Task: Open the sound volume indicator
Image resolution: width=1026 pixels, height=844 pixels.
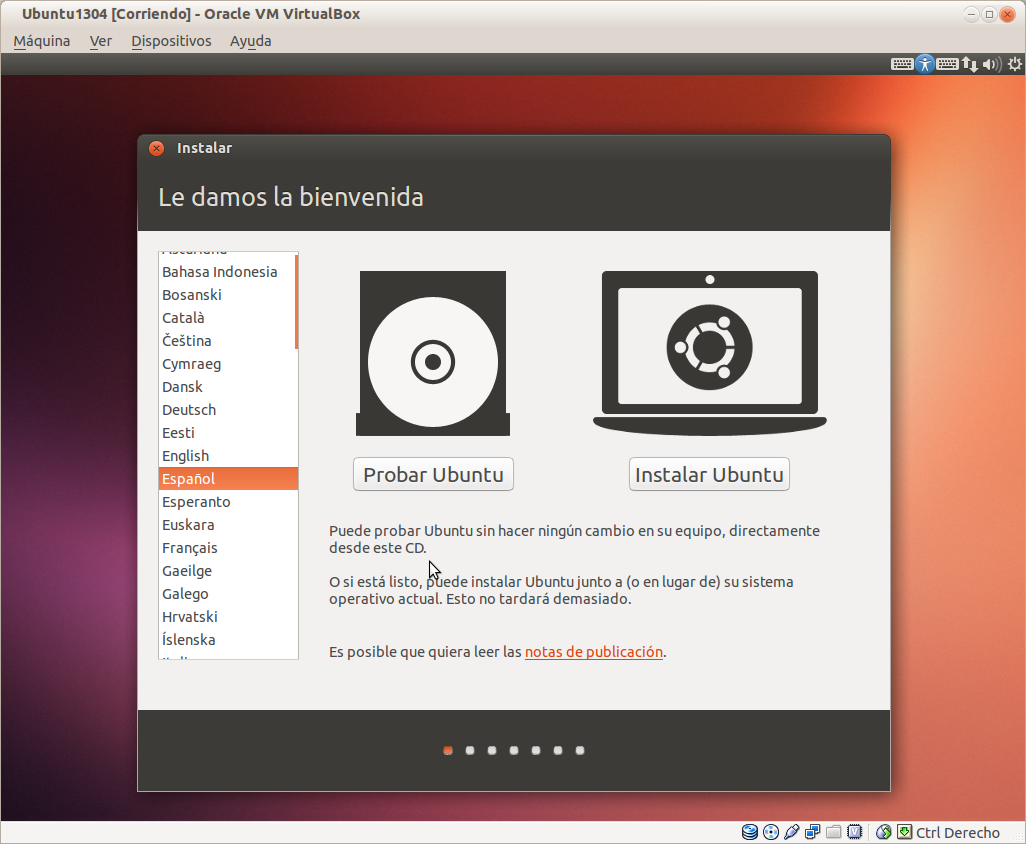Action: pos(991,64)
